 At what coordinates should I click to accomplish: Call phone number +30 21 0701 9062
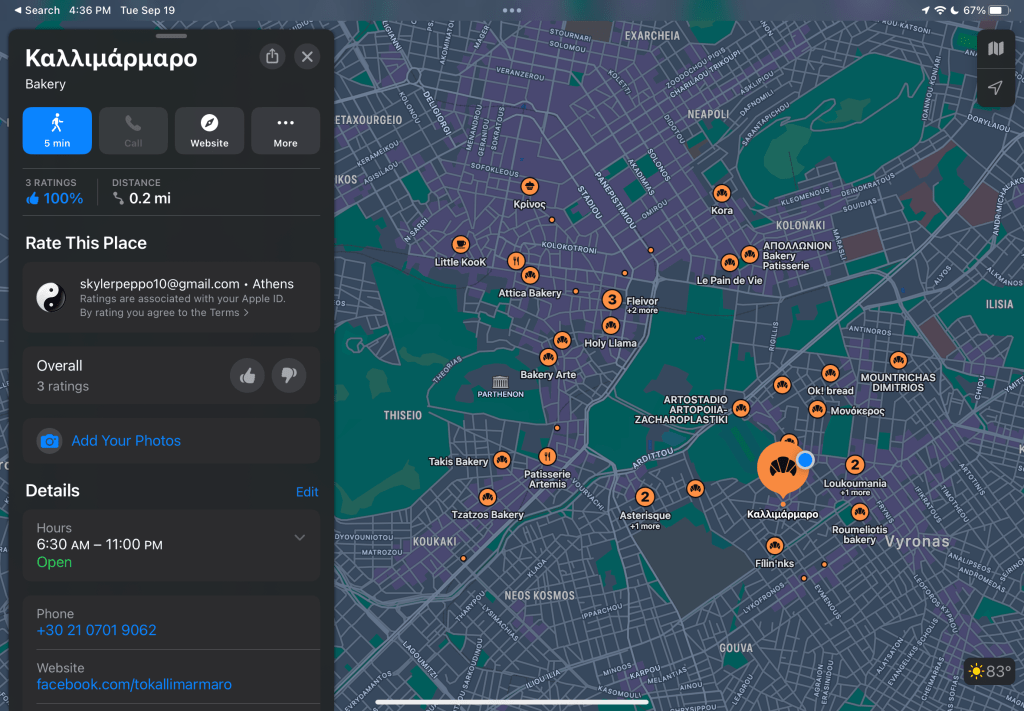click(96, 630)
